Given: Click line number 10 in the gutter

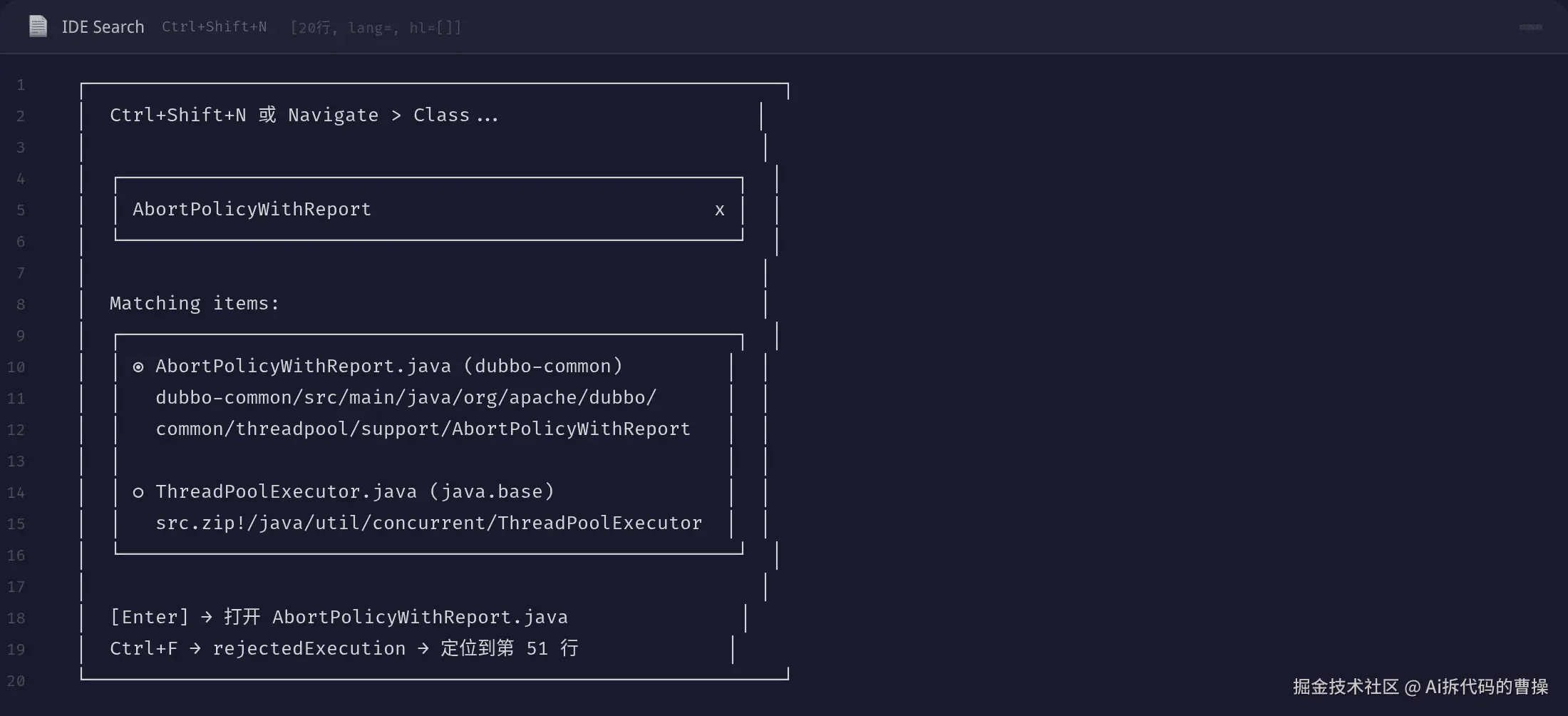Looking at the screenshot, I should (16, 367).
